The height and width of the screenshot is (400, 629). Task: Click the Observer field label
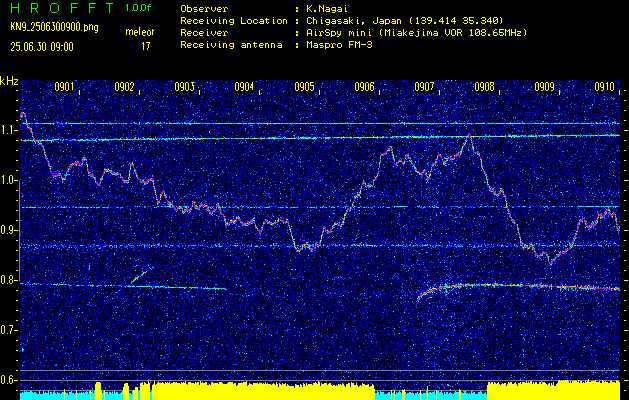(204, 9)
